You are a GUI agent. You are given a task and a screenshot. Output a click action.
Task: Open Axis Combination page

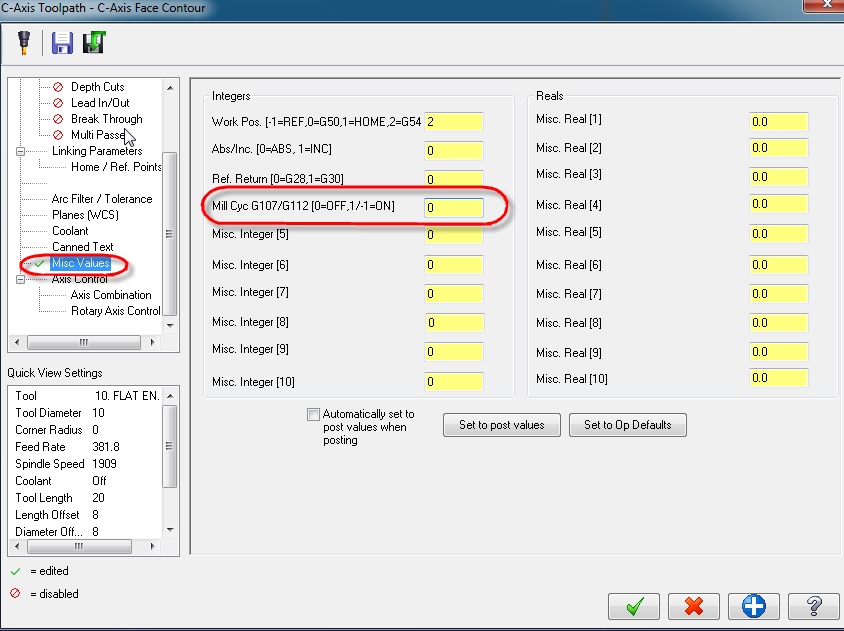[111, 295]
